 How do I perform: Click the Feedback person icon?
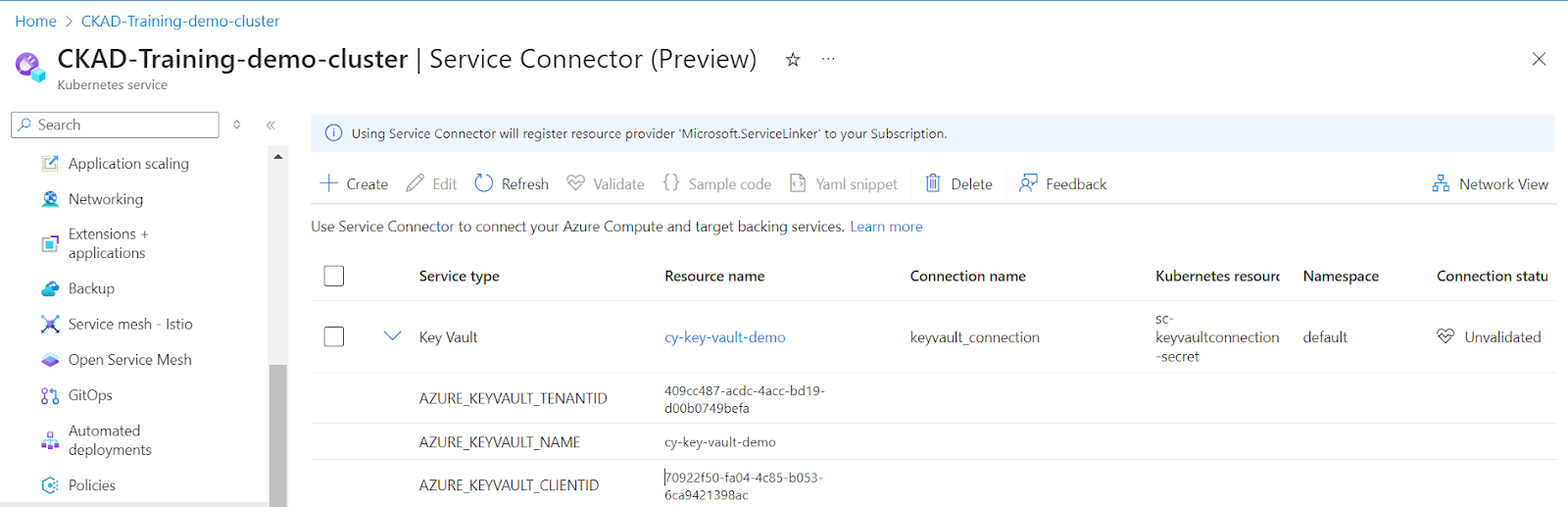[x=1028, y=183]
